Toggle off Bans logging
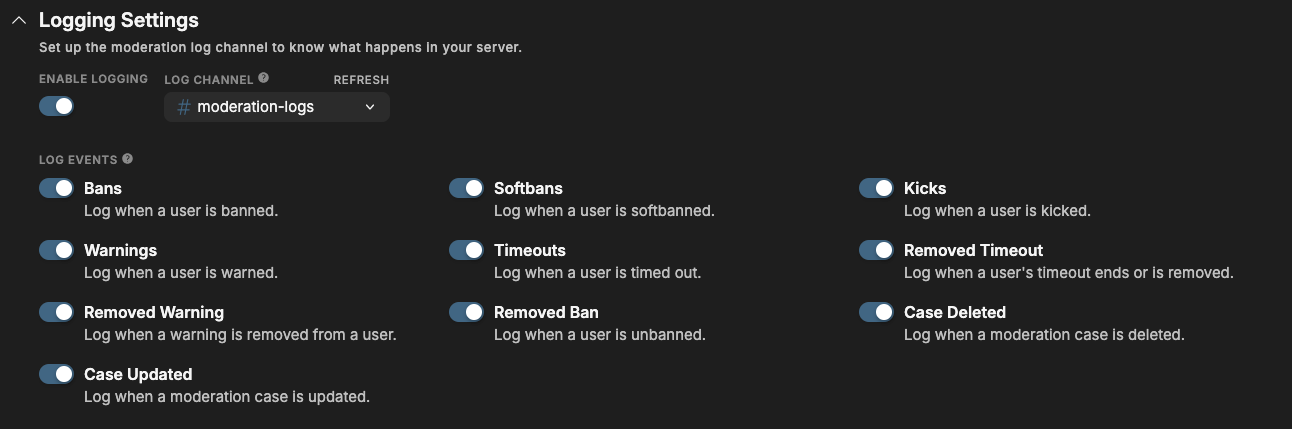This screenshot has width=1292, height=429. (x=57, y=188)
